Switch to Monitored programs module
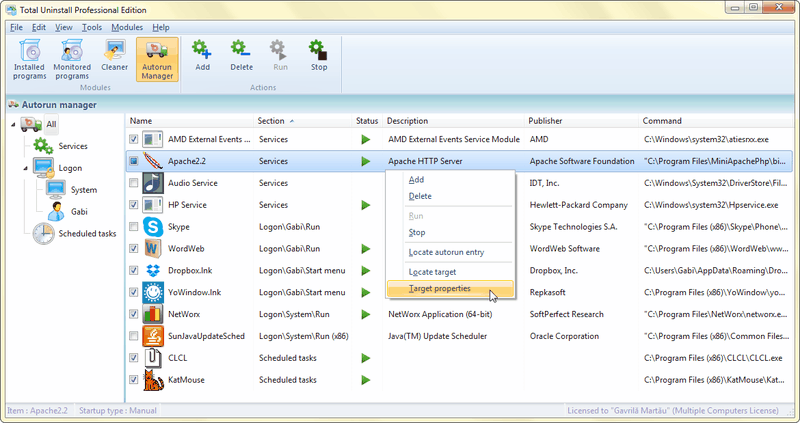 coord(72,60)
